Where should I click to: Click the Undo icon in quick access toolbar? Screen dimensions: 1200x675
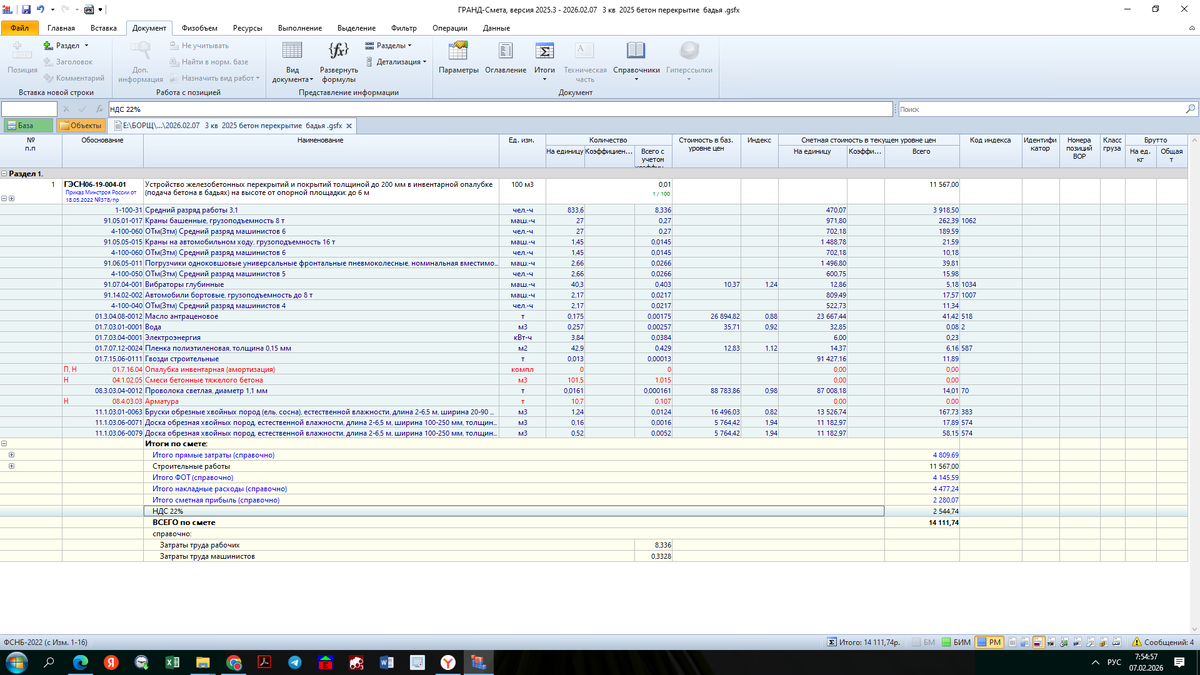tap(39, 9)
